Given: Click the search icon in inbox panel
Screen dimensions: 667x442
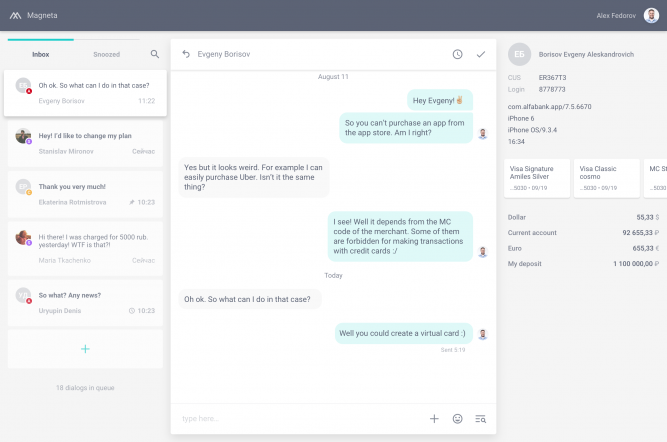Looking at the screenshot, I should coord(154,54).
